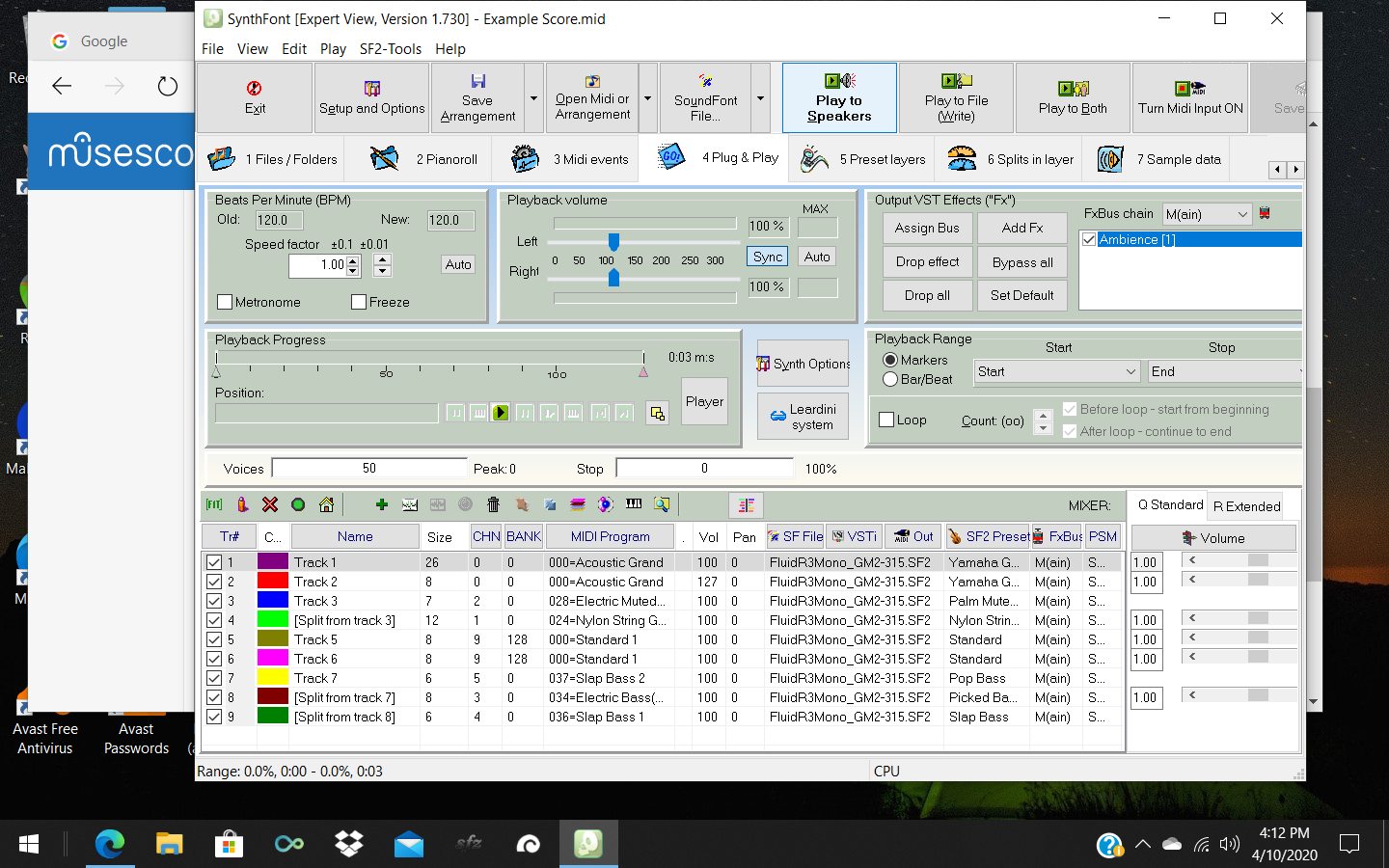Click the green plus add track icon
The height and width of the screenshot is (868, 1389).
[x=382, y=504]
